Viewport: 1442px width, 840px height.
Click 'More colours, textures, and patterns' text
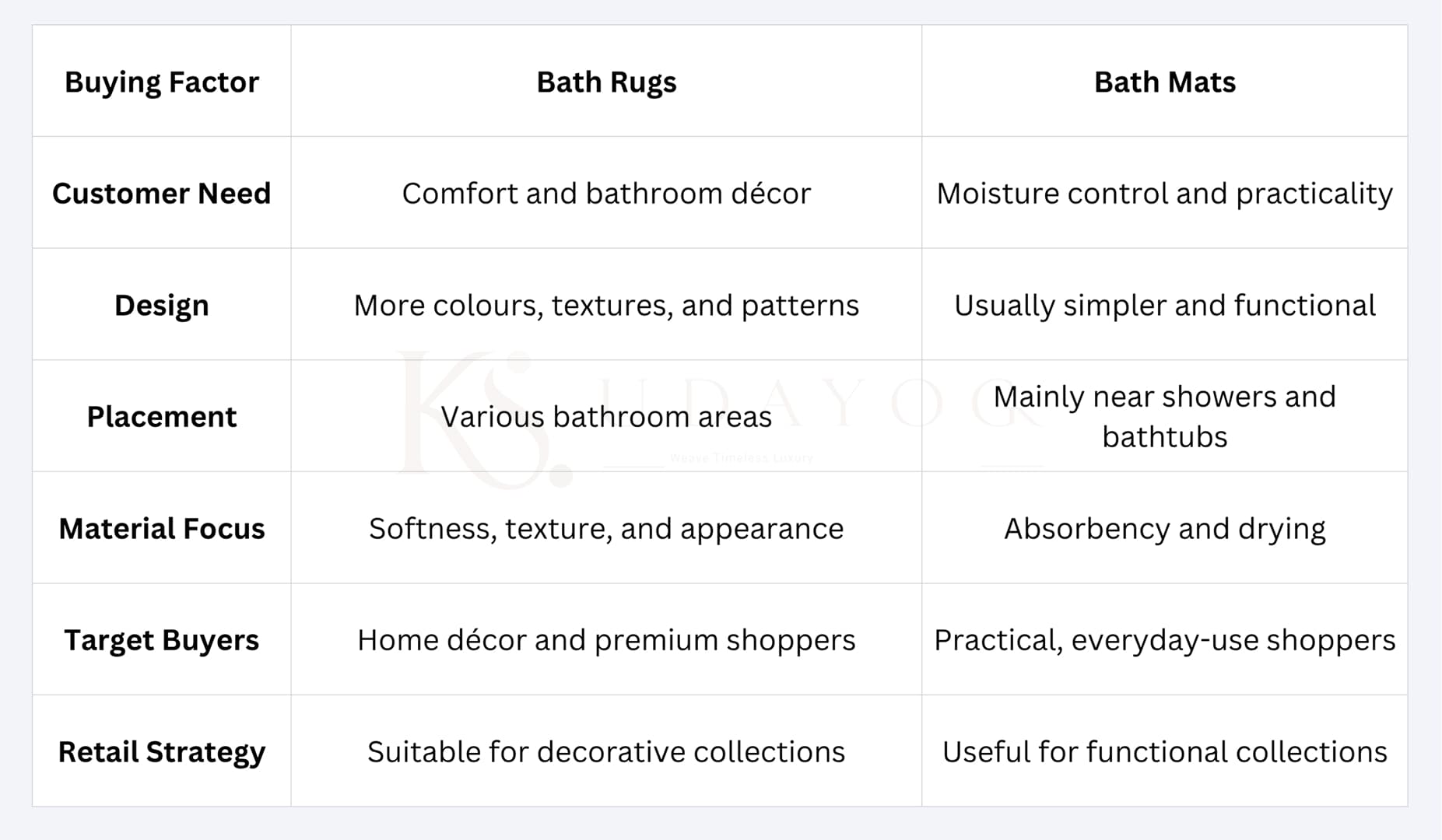[606, 306]
